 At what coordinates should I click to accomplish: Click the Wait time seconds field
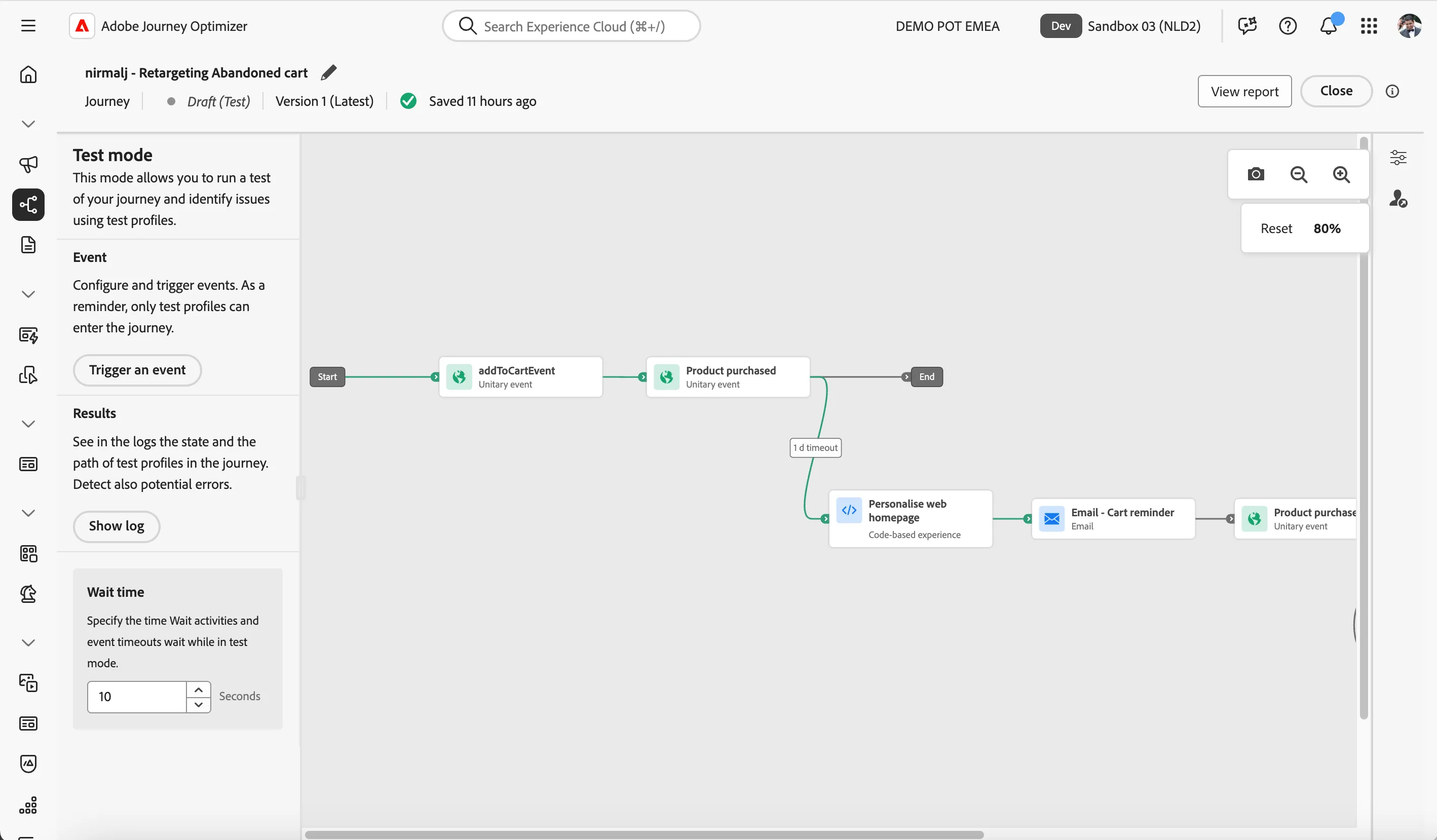137,697
